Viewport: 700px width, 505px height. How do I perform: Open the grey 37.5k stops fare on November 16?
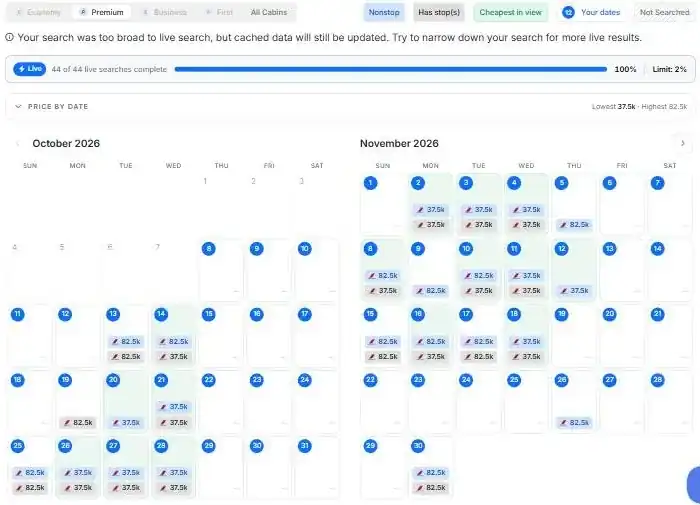(x=431, y=357)
